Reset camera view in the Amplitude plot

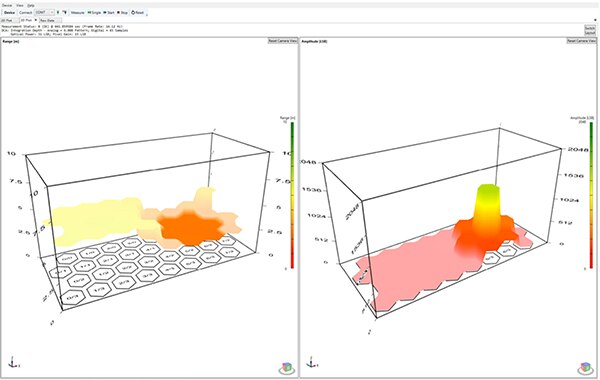[581, 41]
